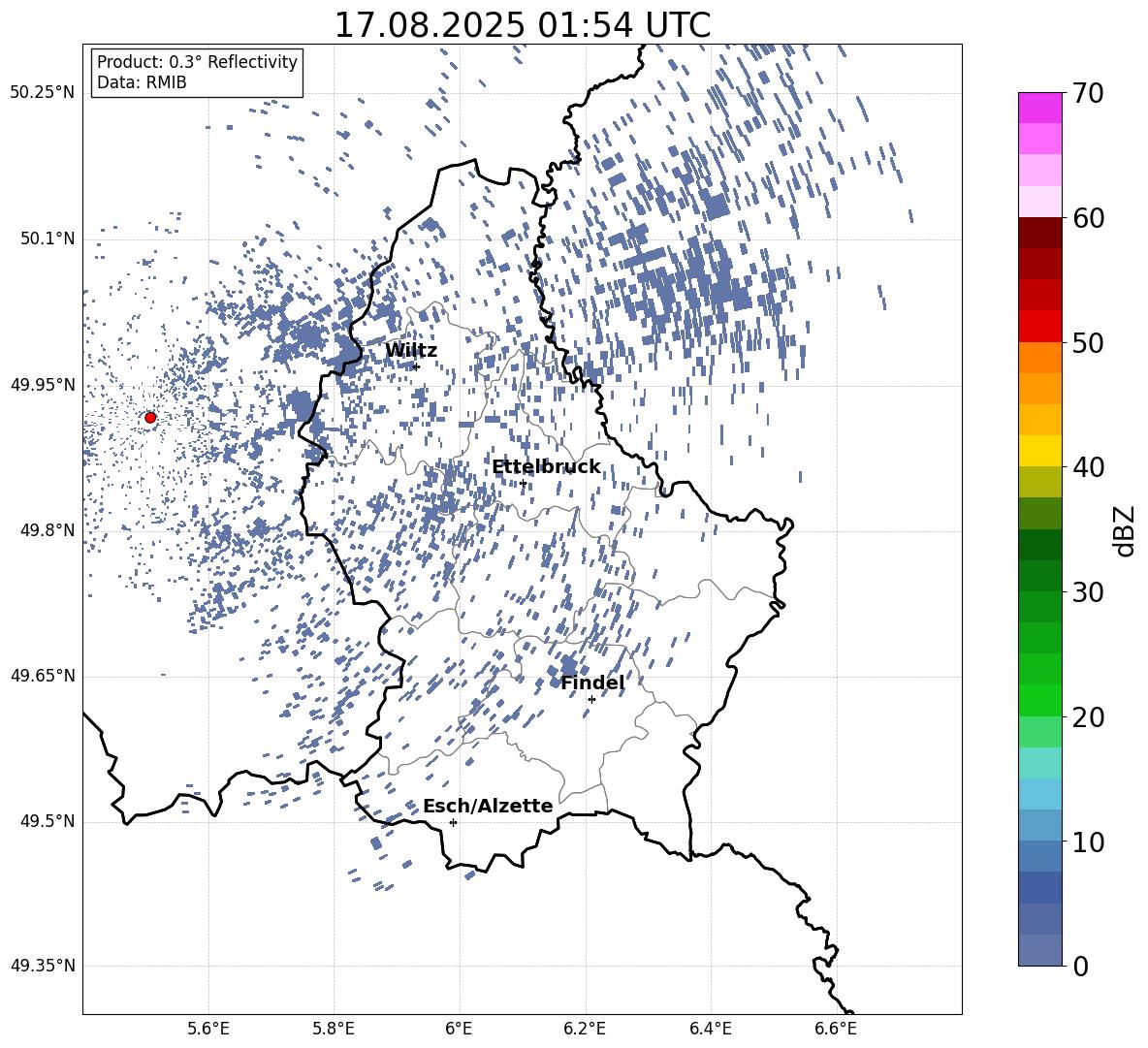Click the title 17.08.2025 01:54 UTC
Viewport: 1148px width, 1048px height.
(522, 25)
